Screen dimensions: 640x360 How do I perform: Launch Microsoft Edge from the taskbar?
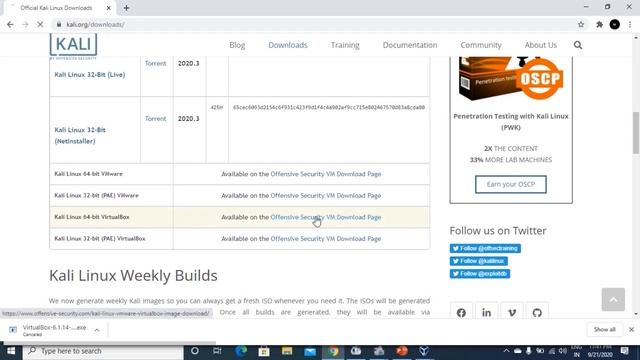click(x=241, y=351)
